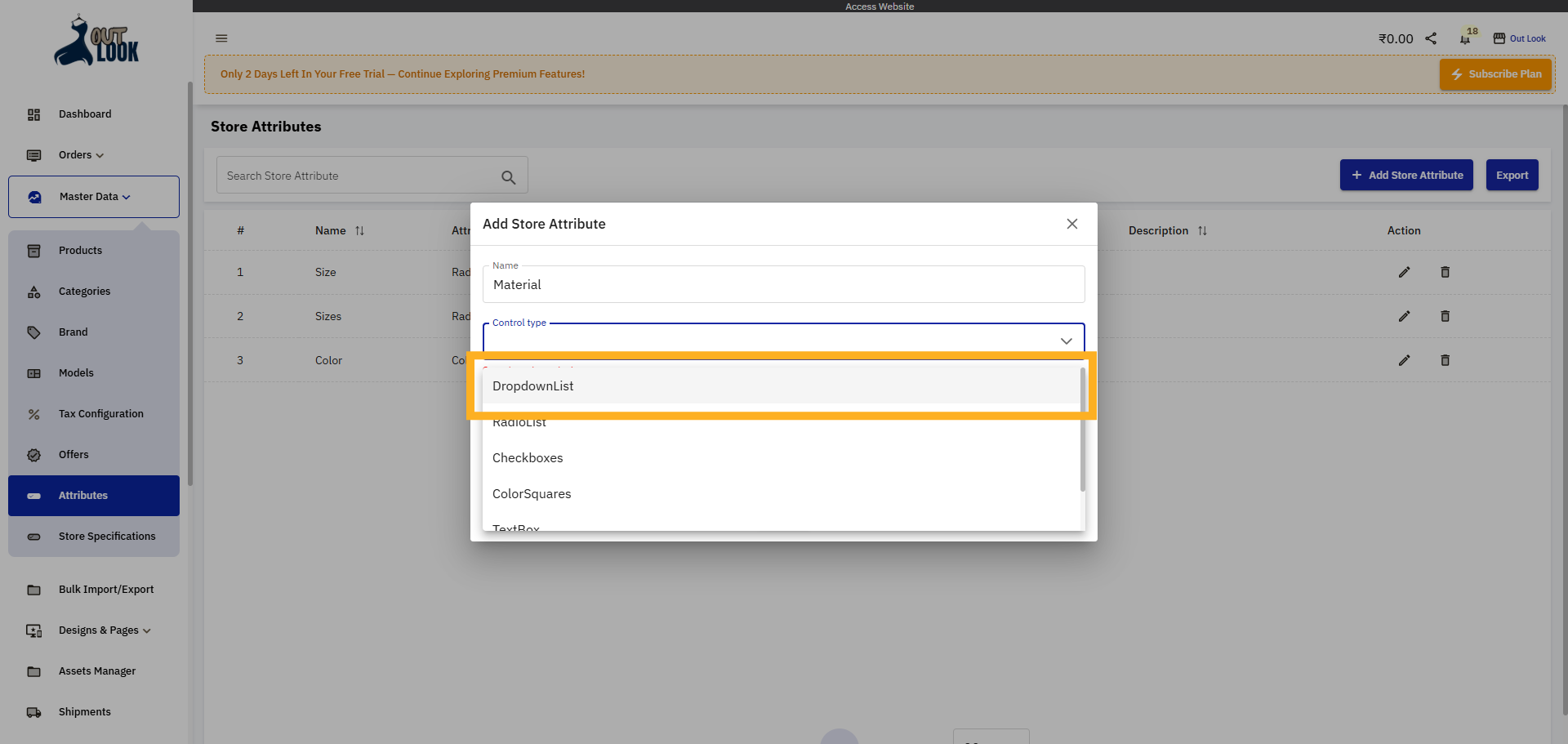This screenshot has width=1568, height=744.
Task: Click the Out Look logo
Action: coord(96,39)
